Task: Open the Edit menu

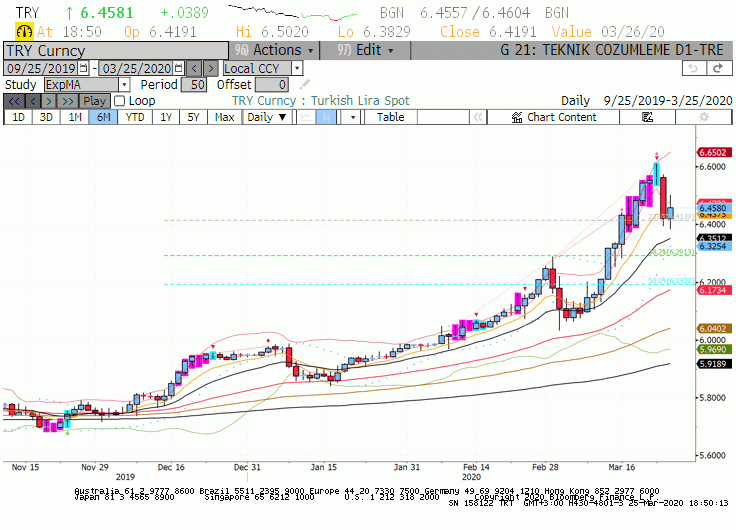Action: click(x=365, y=50)
